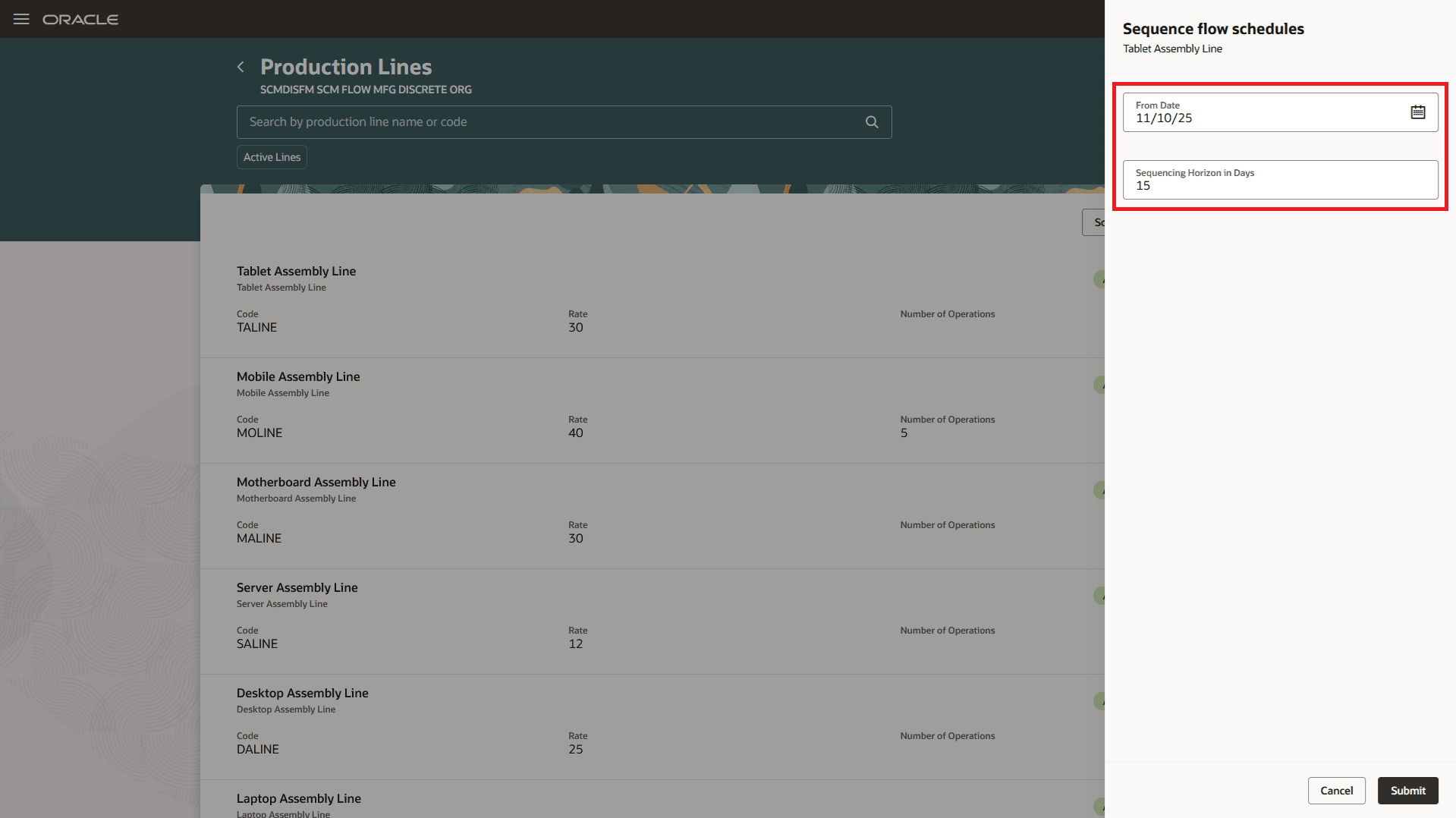
Task: Click the search magnifier icon
Action: tap(871, 121)
